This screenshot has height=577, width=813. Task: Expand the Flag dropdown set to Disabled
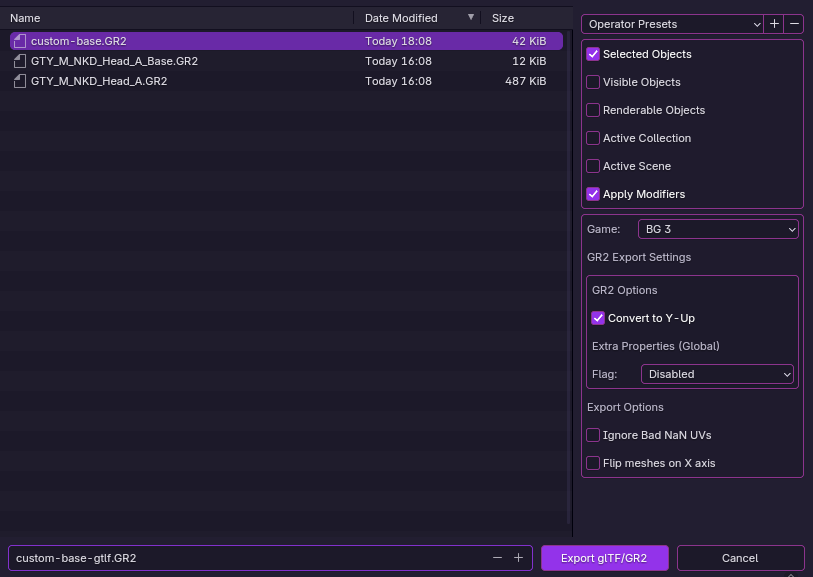tap(717, 374)
